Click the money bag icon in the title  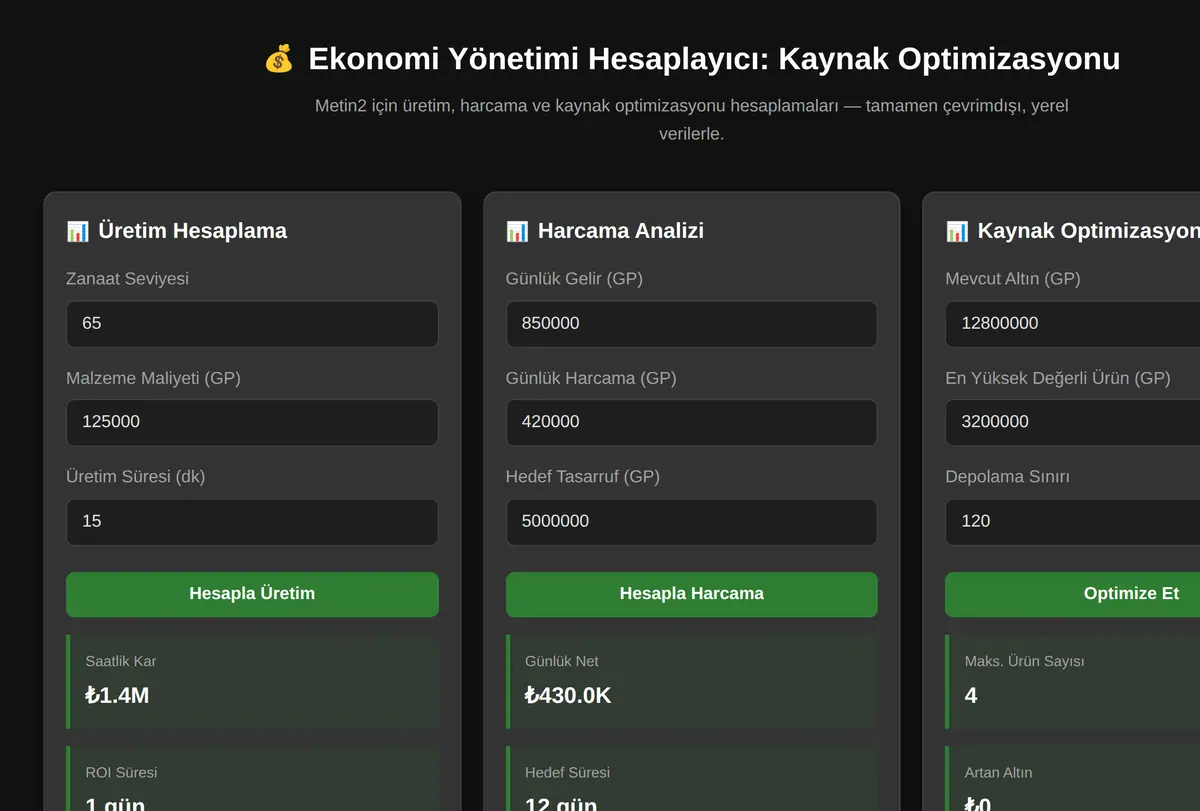point(279,59)
